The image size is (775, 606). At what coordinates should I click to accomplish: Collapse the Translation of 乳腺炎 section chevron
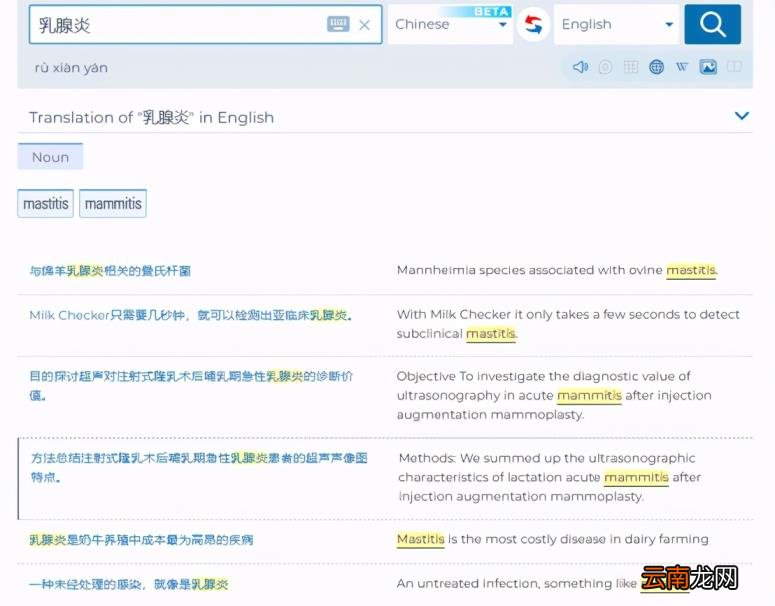(741, 116)
